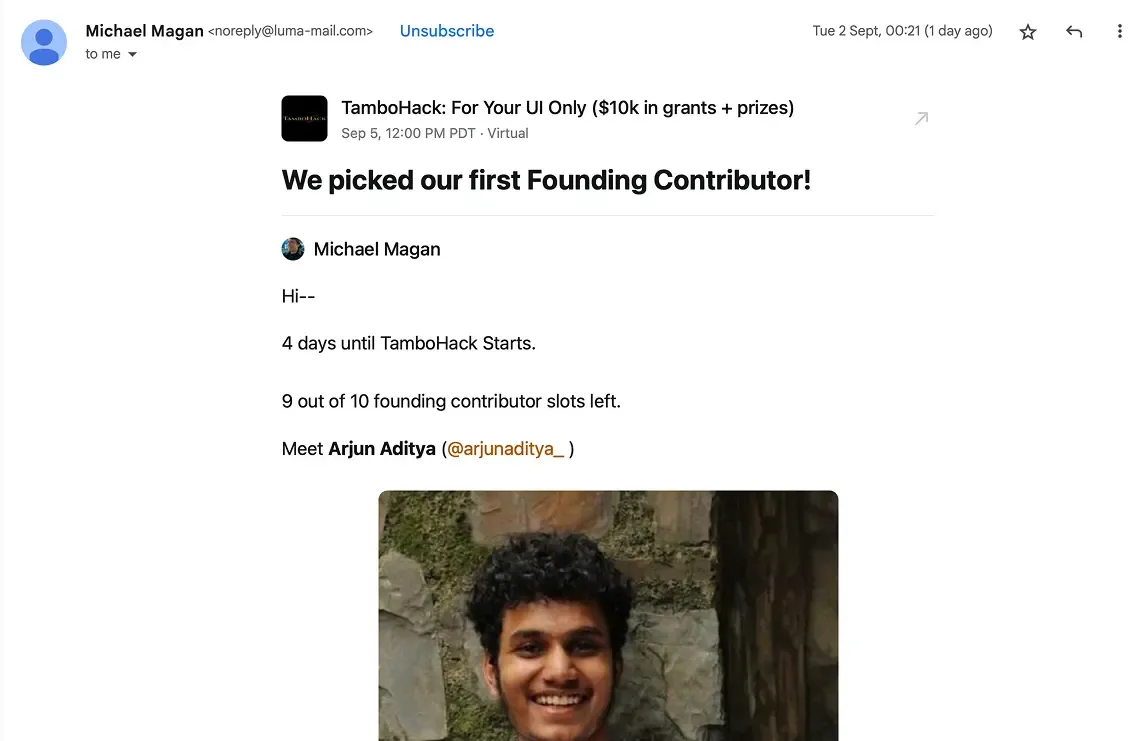Open the @arjunaditya_ profile link
Image resolution: width=1148 pixels, height=741 pixels.
pyautogui.click(x=505, y=449)
